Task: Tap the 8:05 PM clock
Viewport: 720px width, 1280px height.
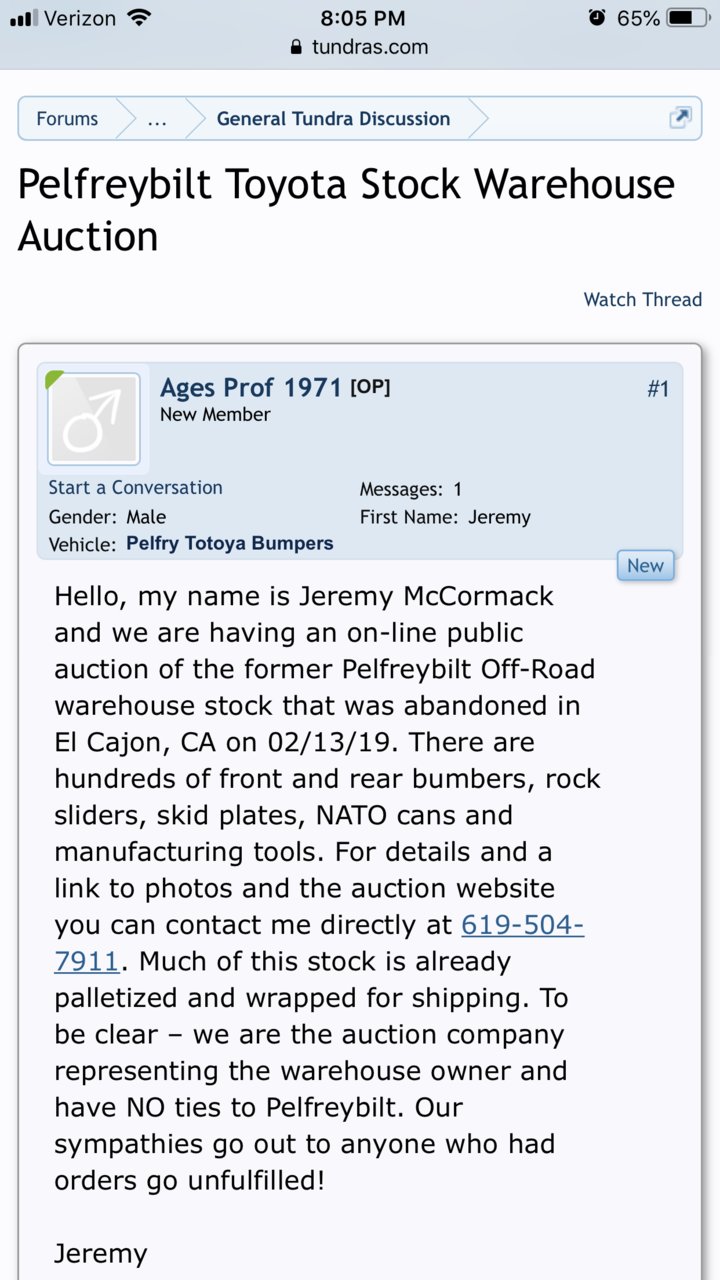Action: tap(363, 18)
